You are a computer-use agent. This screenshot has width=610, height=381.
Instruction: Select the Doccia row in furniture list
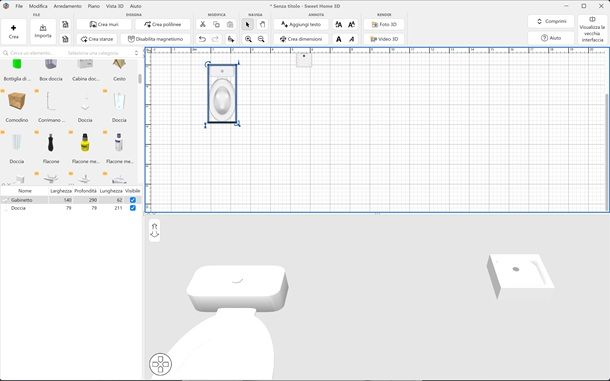71,208
